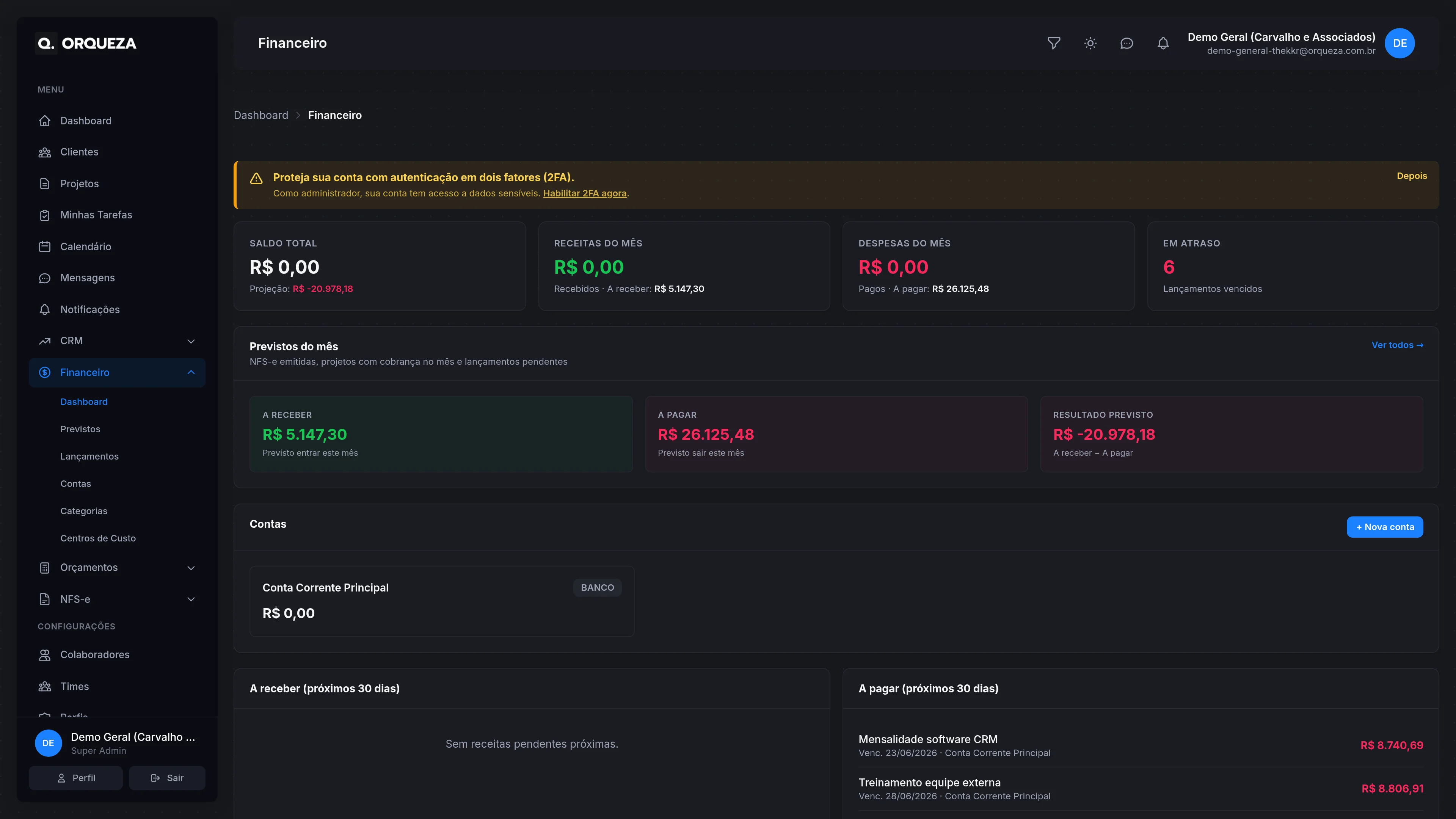The height and width of the screenshot is (819, 1456).
Task: Click the Receitas do Mês card
Action: (684, 266)
